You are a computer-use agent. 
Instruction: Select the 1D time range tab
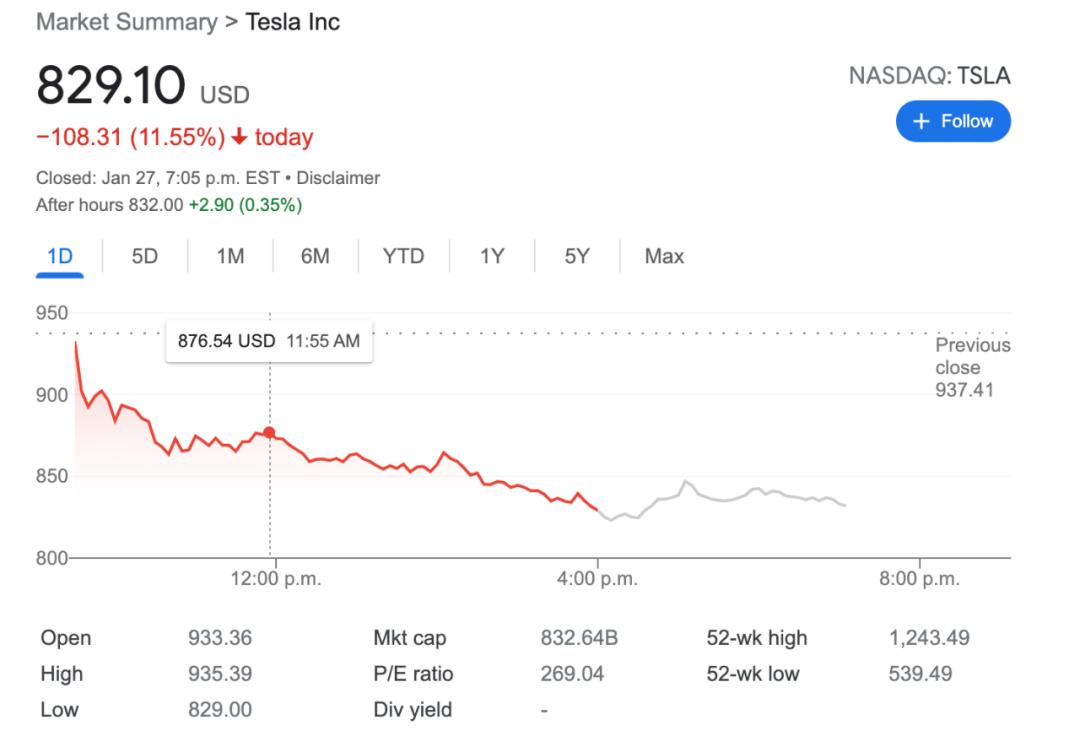tap(60, 256)
